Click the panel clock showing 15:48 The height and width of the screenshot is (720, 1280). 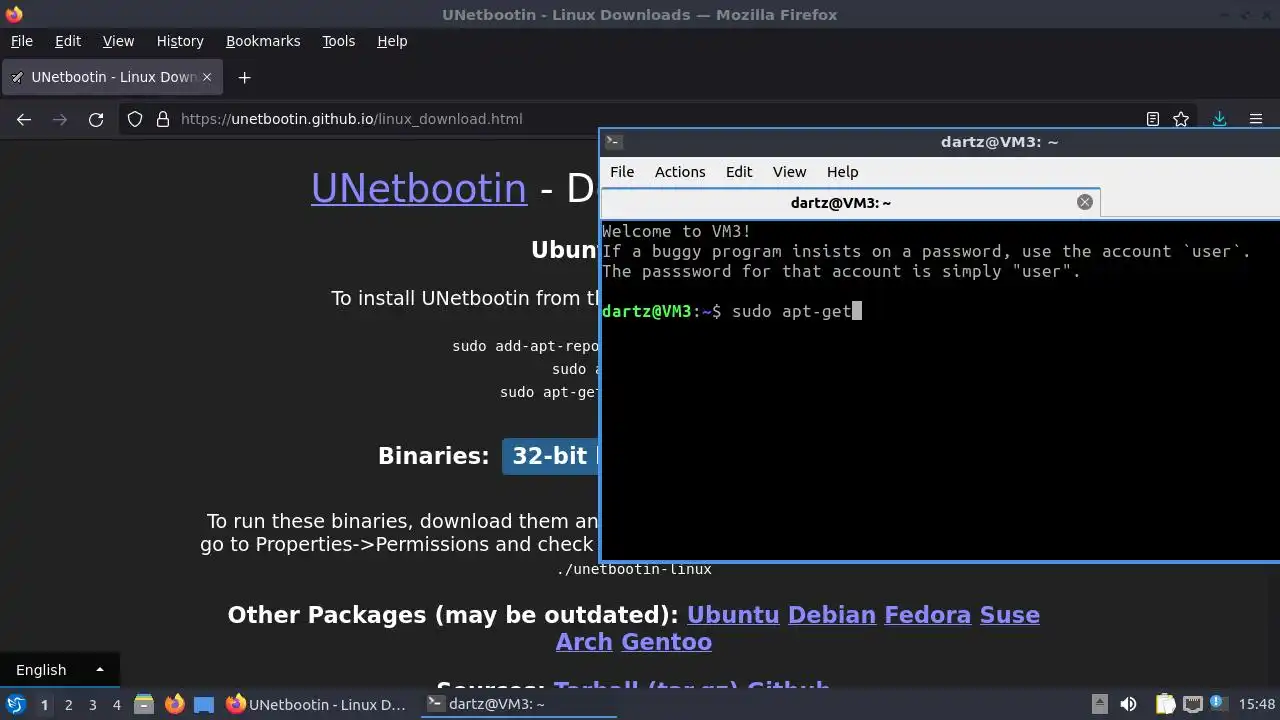click(x=1257, y=705)
